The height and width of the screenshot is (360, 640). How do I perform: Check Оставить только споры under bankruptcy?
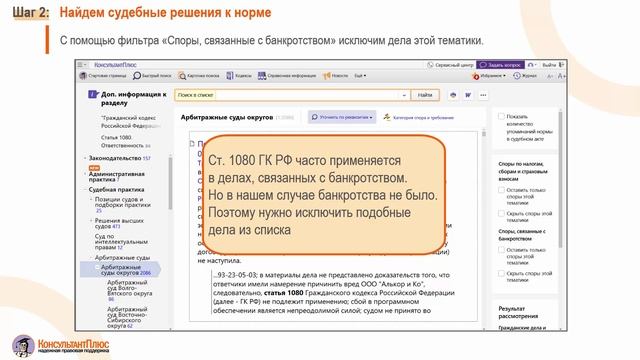pyautogui.click(x=501, y=250)
